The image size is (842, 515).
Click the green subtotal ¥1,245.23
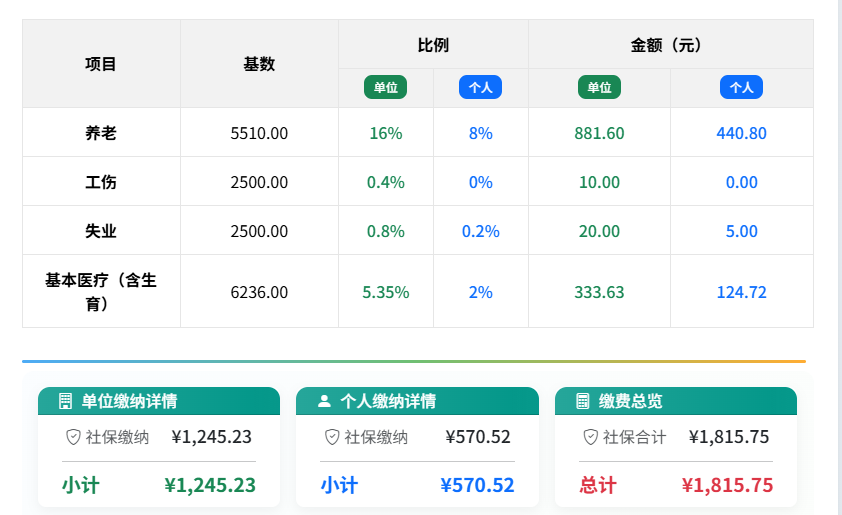pos(210,485)
